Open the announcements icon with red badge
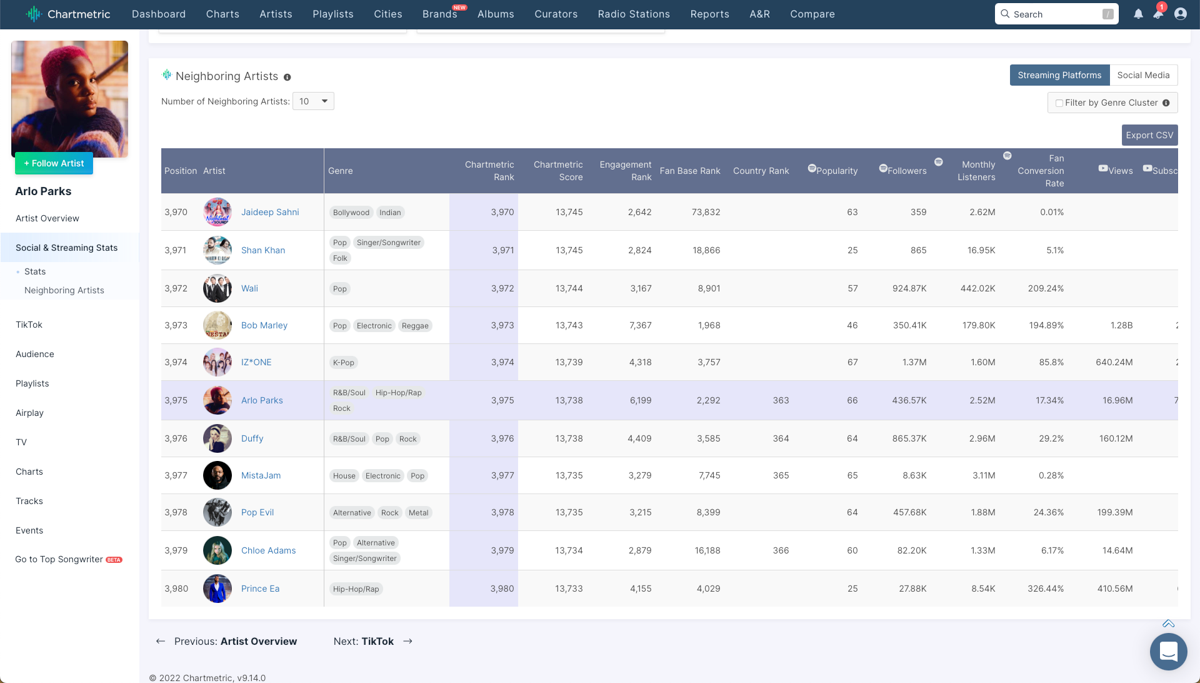The image size is (1200, 683). (x=1158, y=12)
